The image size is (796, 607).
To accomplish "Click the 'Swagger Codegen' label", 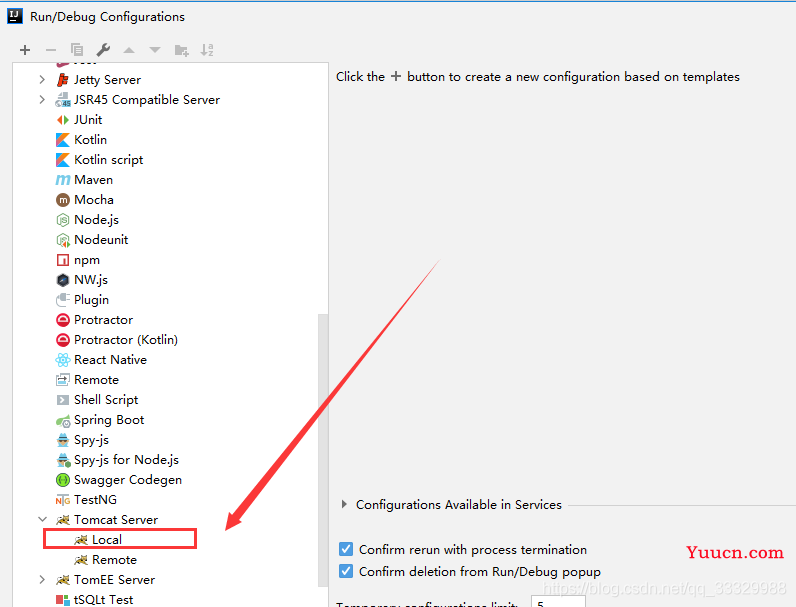I will pyautogui.click(x=127, y=480).
